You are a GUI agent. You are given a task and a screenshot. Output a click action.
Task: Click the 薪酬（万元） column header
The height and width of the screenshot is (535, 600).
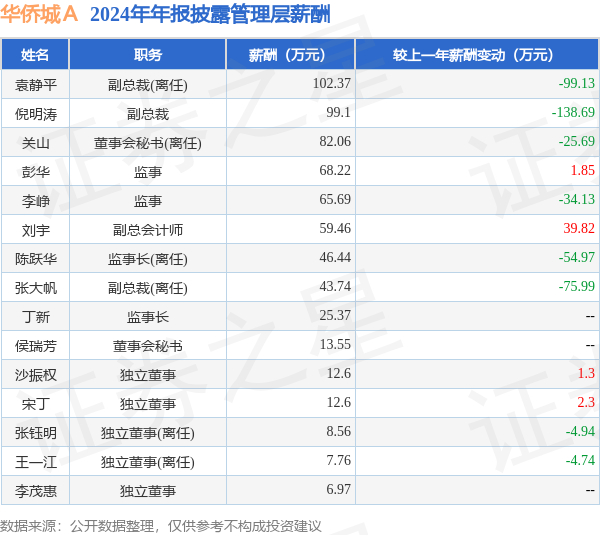(x=290, y=55)
